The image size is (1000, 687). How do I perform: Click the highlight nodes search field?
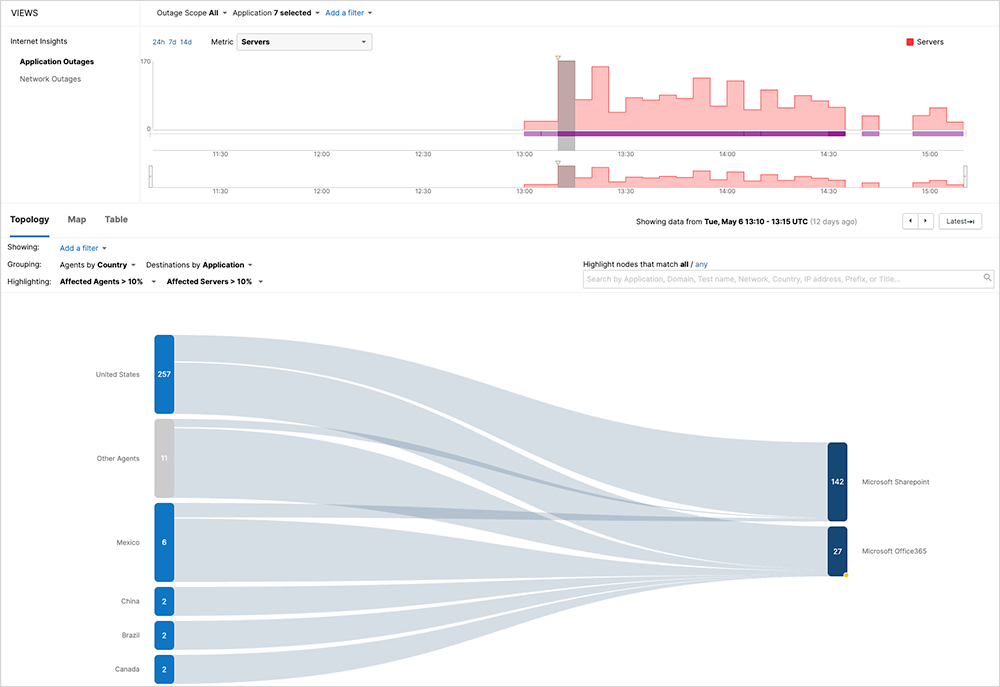click(x=780, y=279)
